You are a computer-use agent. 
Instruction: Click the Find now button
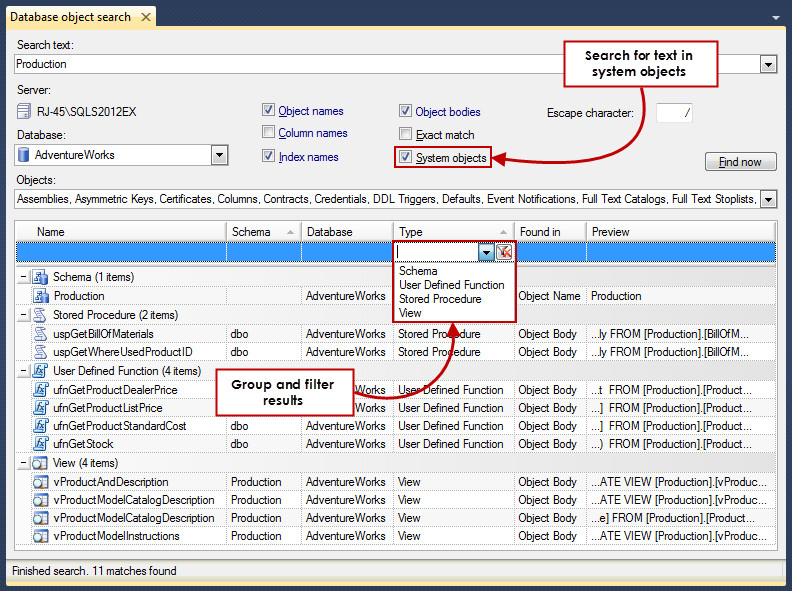740,162
